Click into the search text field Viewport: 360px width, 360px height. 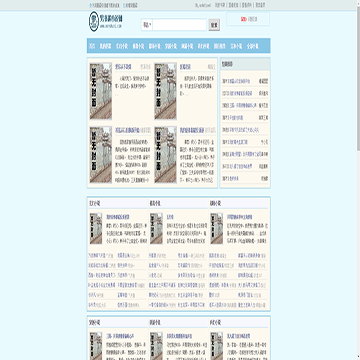pyautogui.click(x=179, y=25)
